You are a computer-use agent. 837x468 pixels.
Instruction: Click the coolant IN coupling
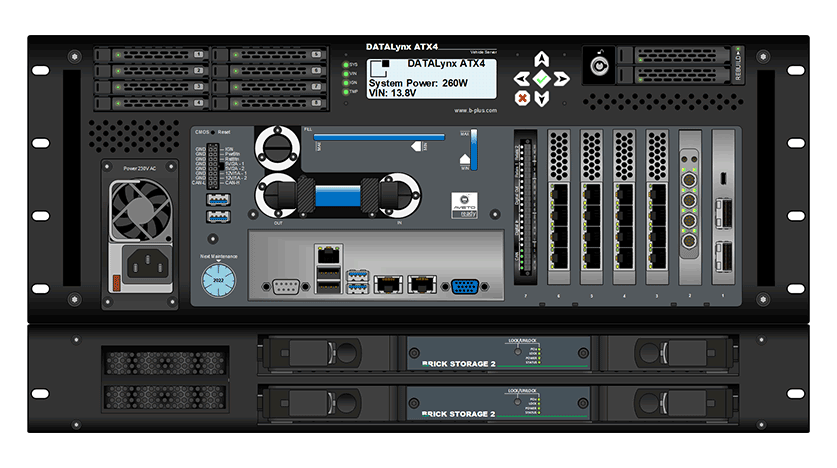(x=399, y=195)
